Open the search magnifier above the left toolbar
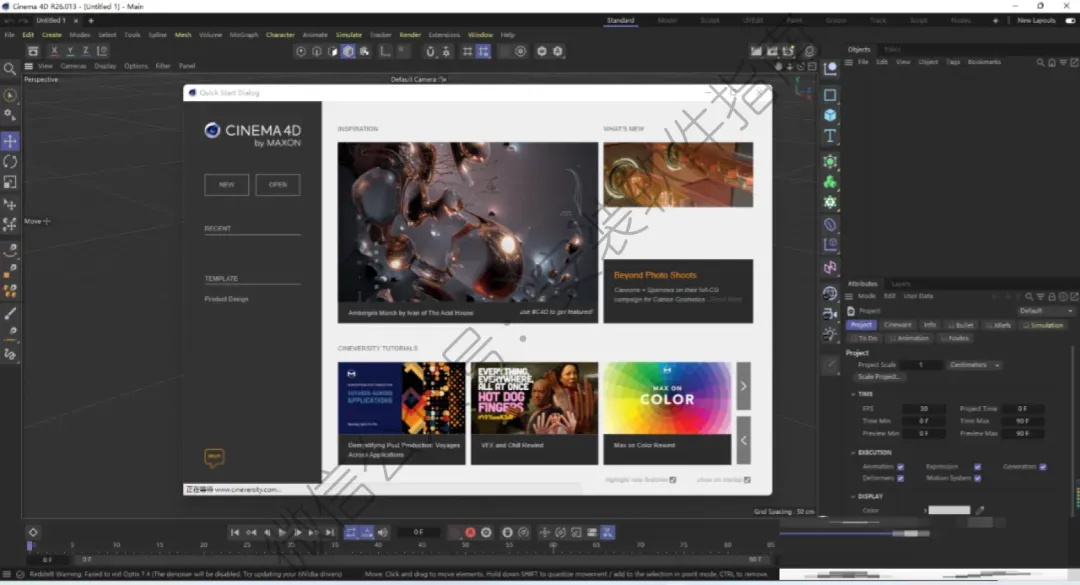Image resolution: width=1080 pixels, height=585 pixels. click(10, 69)
